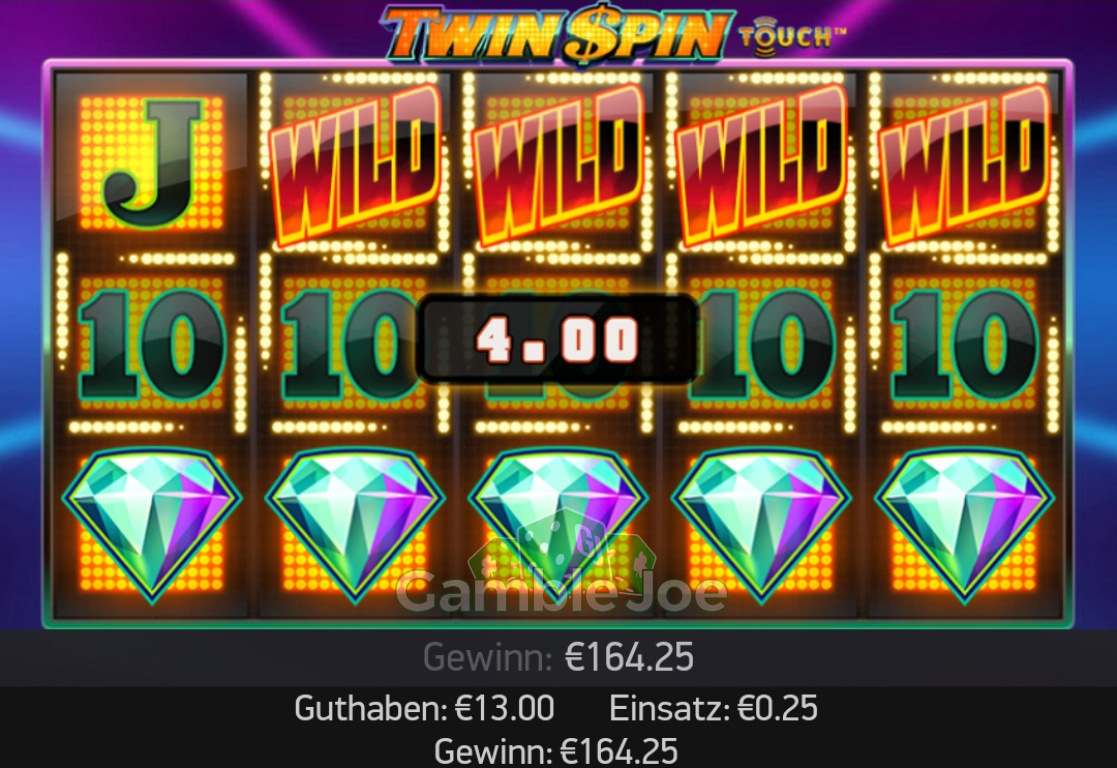The height and width of the screenshot is (768, 1117).
Task: Click the Touch logo badge
Action: pyautogui.click(x=792, y=35)
